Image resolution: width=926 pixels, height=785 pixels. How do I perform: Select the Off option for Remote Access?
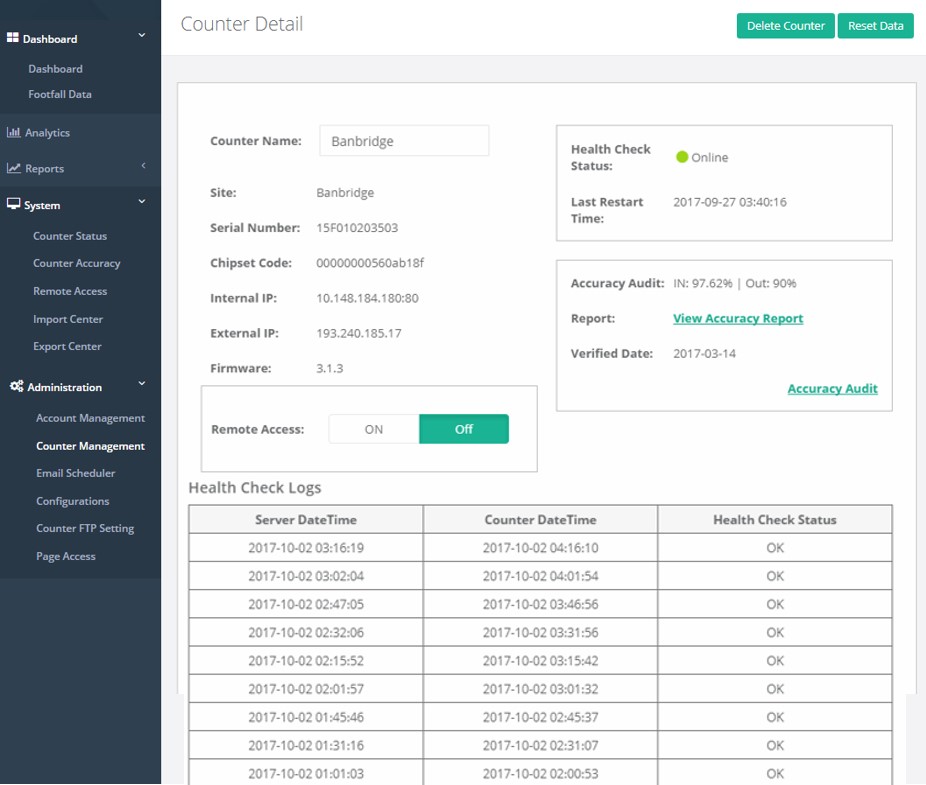click(x=464, y=429)
